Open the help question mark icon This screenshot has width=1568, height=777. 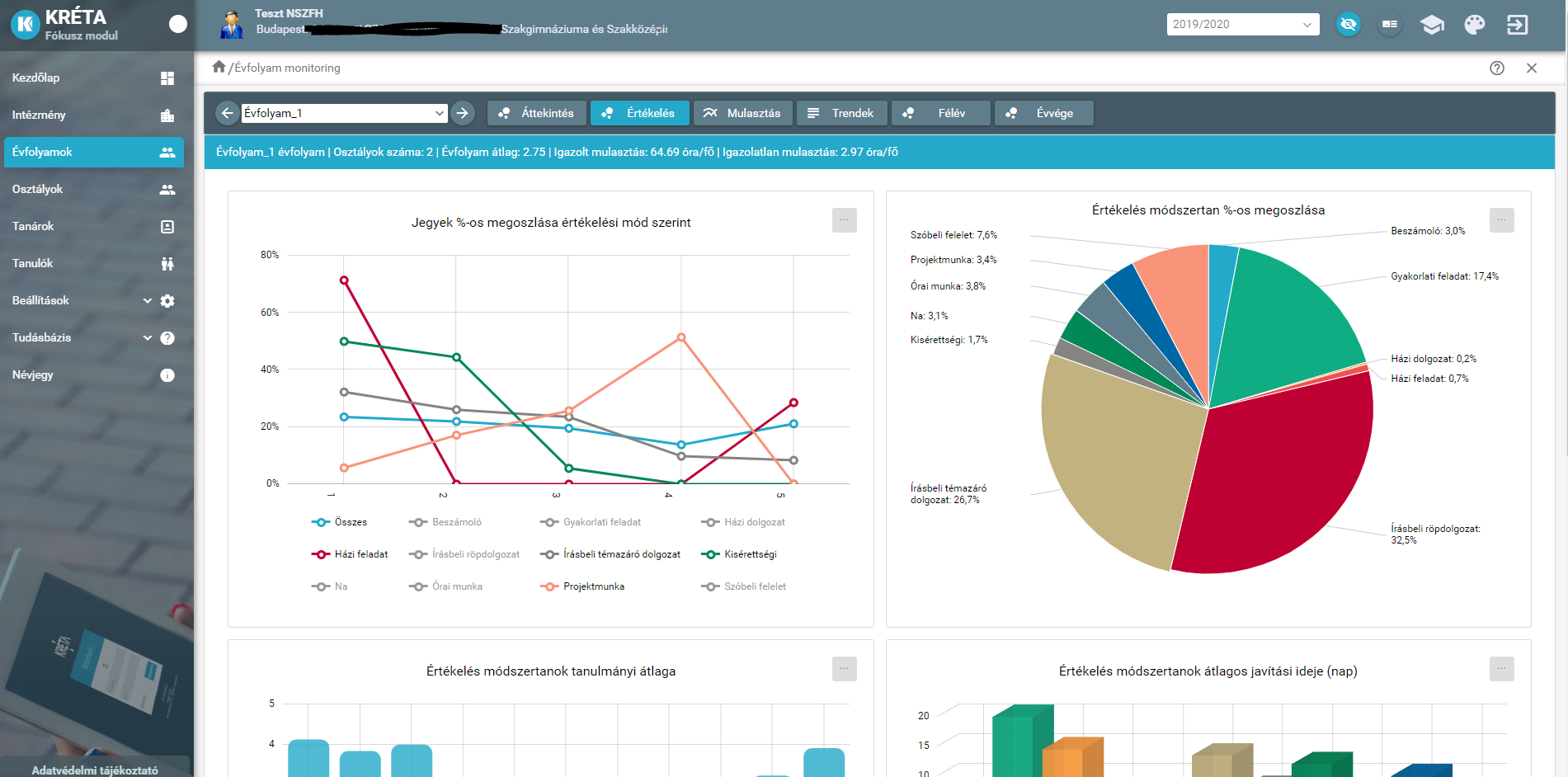[1497, 68]
